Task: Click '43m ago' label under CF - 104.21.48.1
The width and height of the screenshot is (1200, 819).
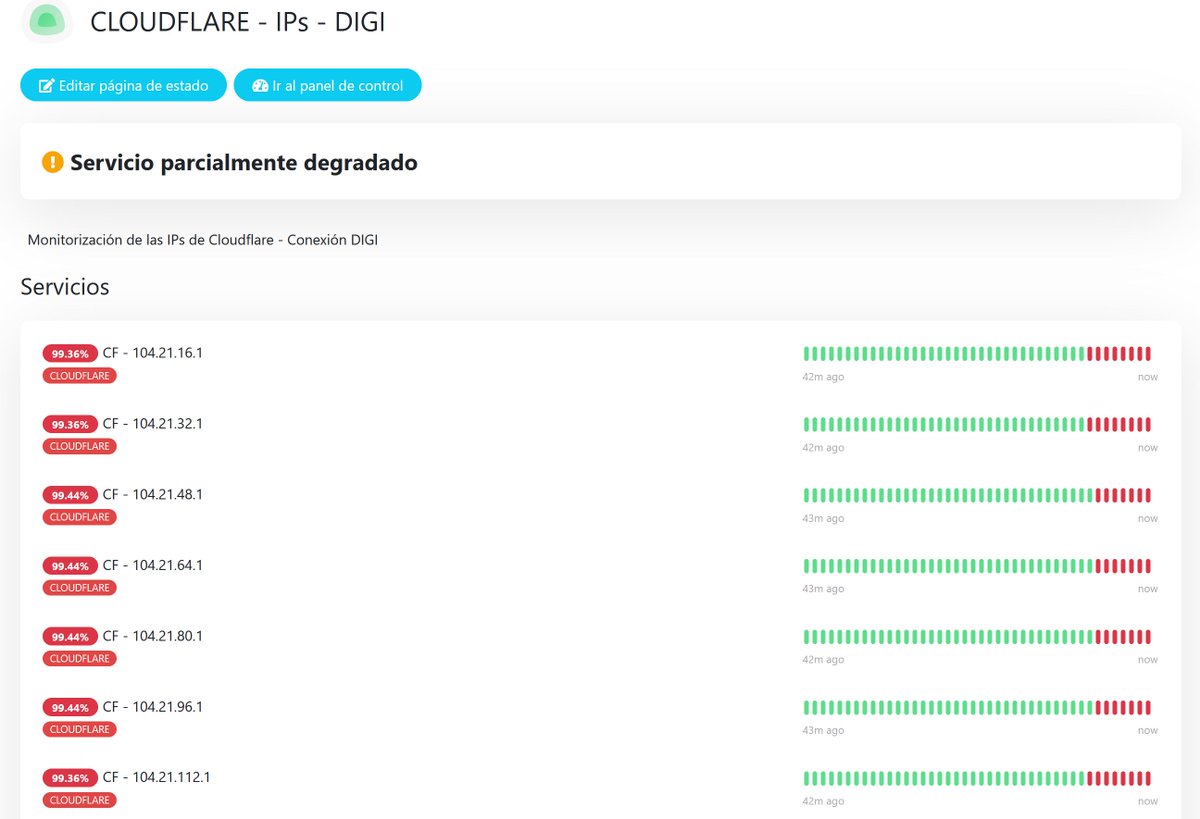Action: (x=823, y=518)
